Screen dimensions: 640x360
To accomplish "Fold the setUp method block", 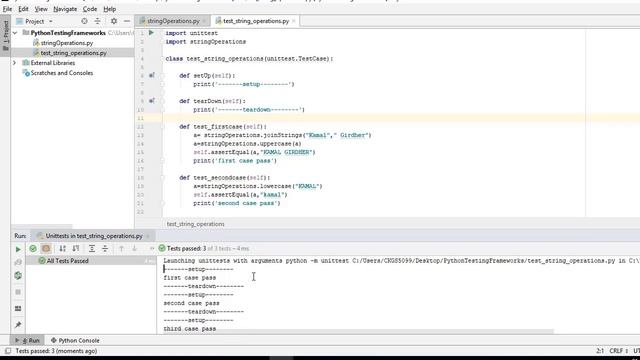I will coord(162,76).
